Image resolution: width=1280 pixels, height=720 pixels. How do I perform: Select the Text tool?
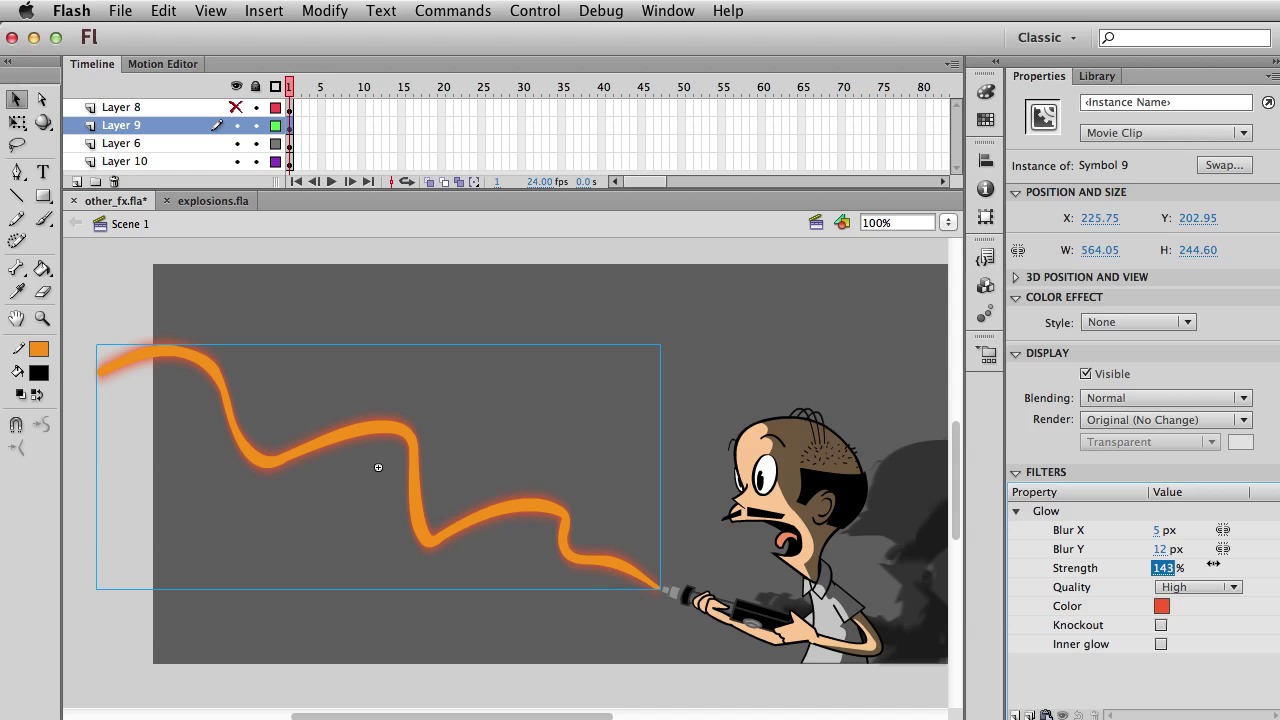click(x=43, y=173)
